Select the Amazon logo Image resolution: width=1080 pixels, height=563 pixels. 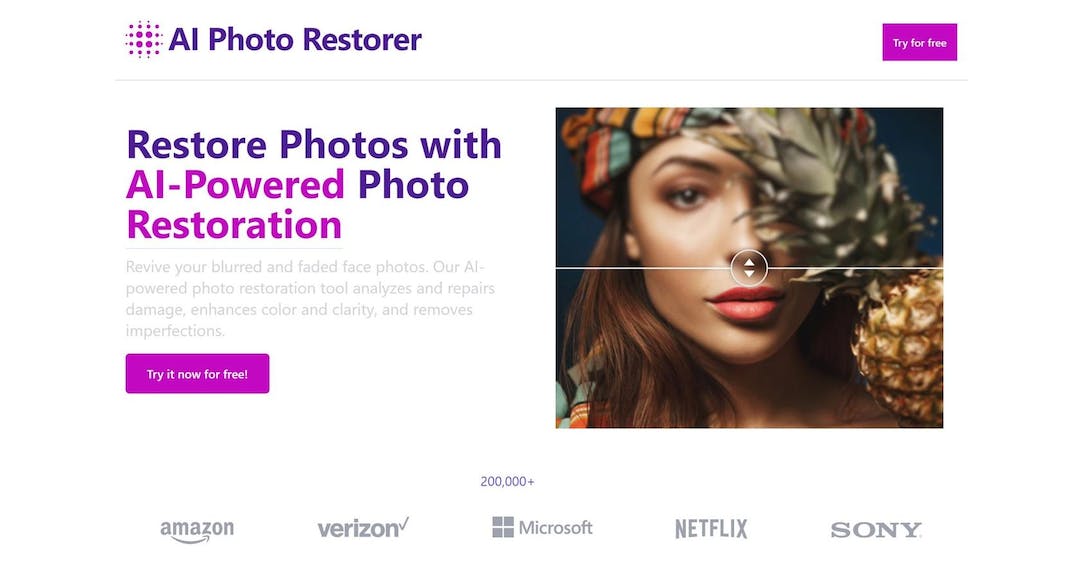click(x=197, y=530)
